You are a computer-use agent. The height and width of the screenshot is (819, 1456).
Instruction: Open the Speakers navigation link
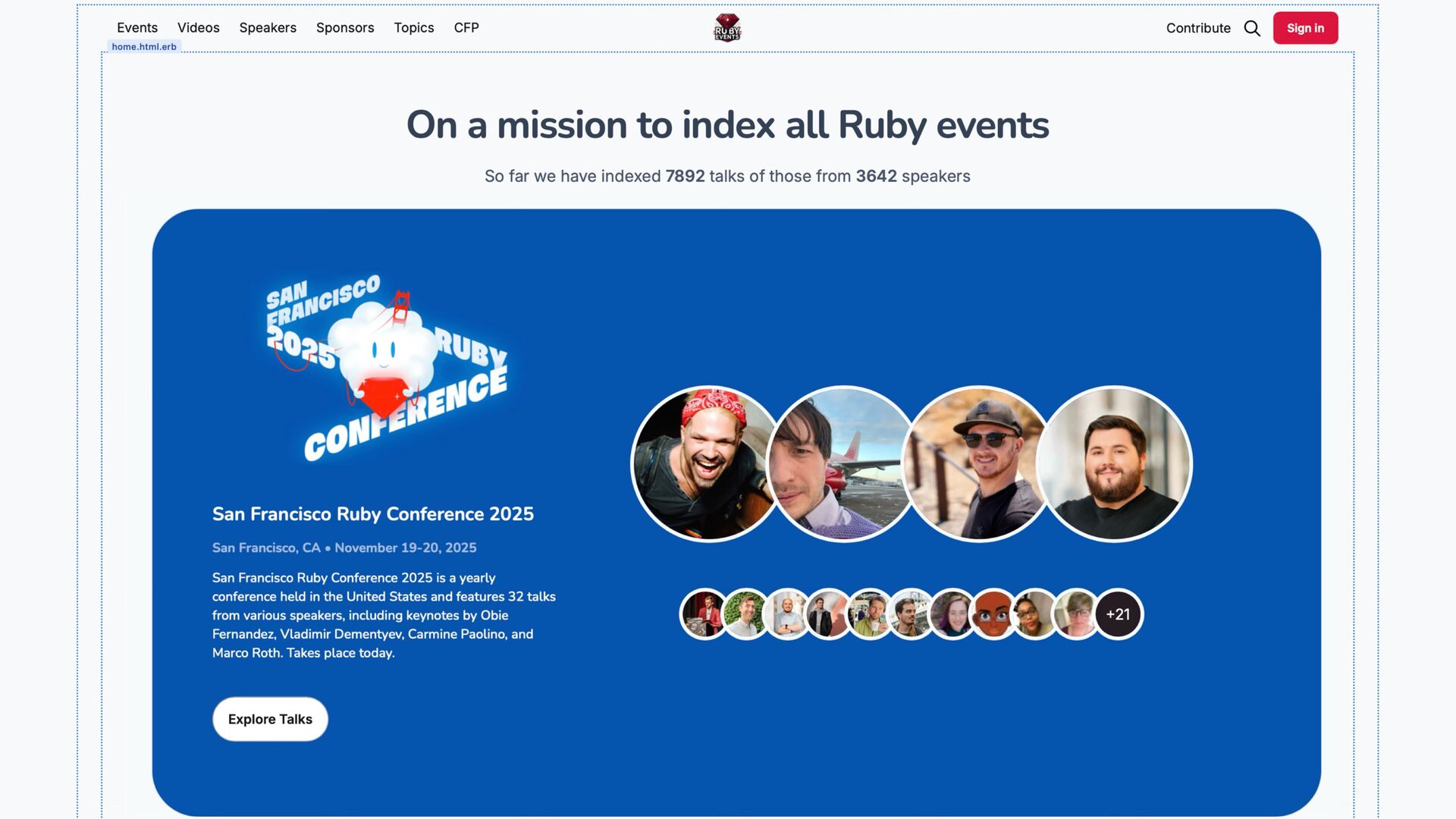pos(268,28)
